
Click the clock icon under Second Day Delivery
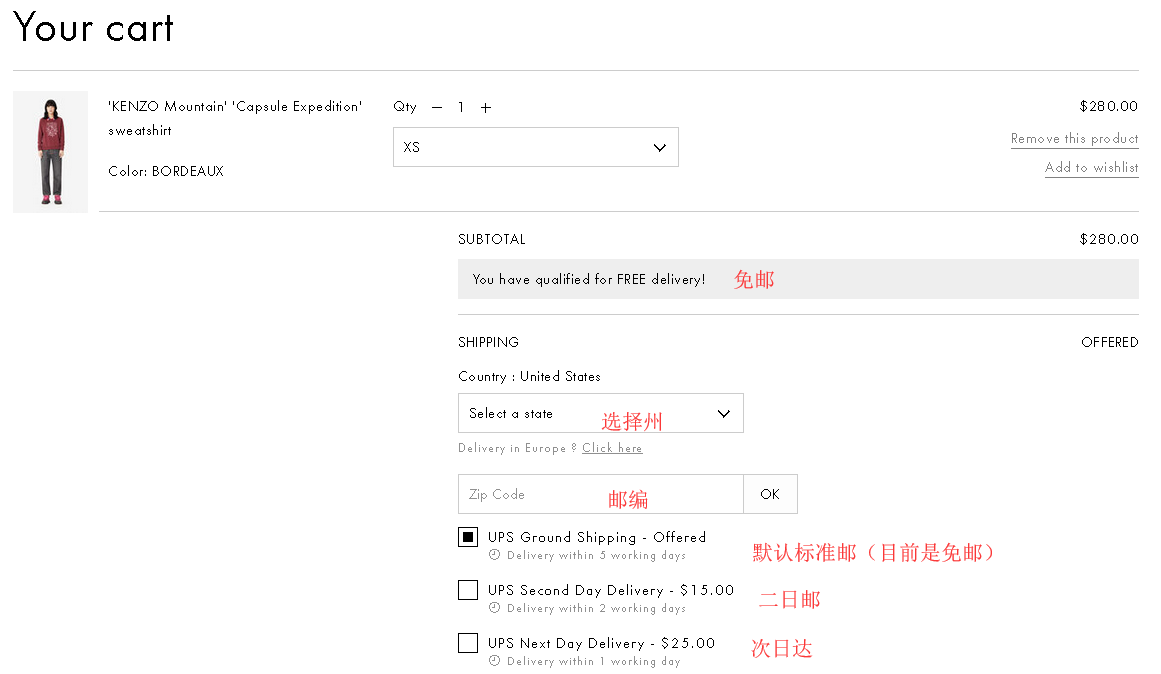coord(494,608)
